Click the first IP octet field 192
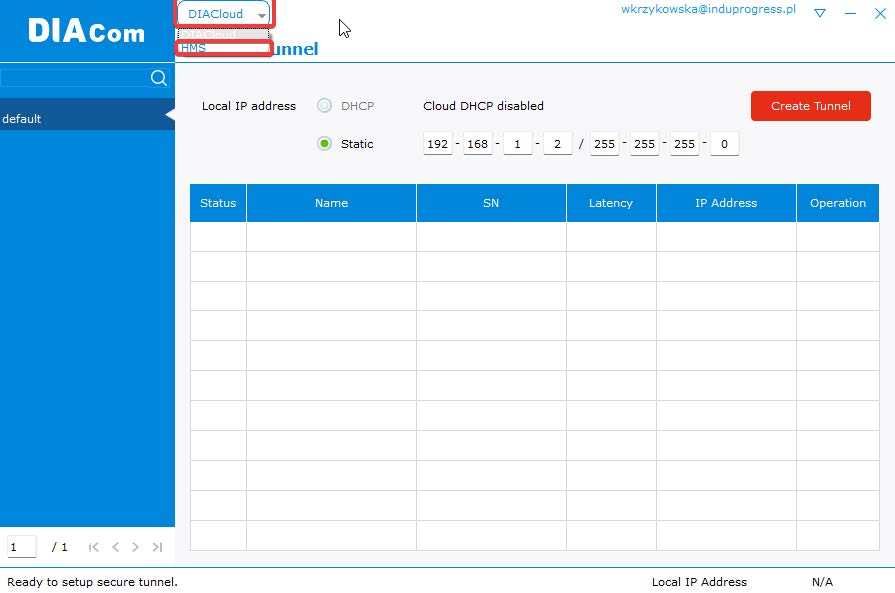The height and width of the screenshot is (593, 895). (437, 144)
